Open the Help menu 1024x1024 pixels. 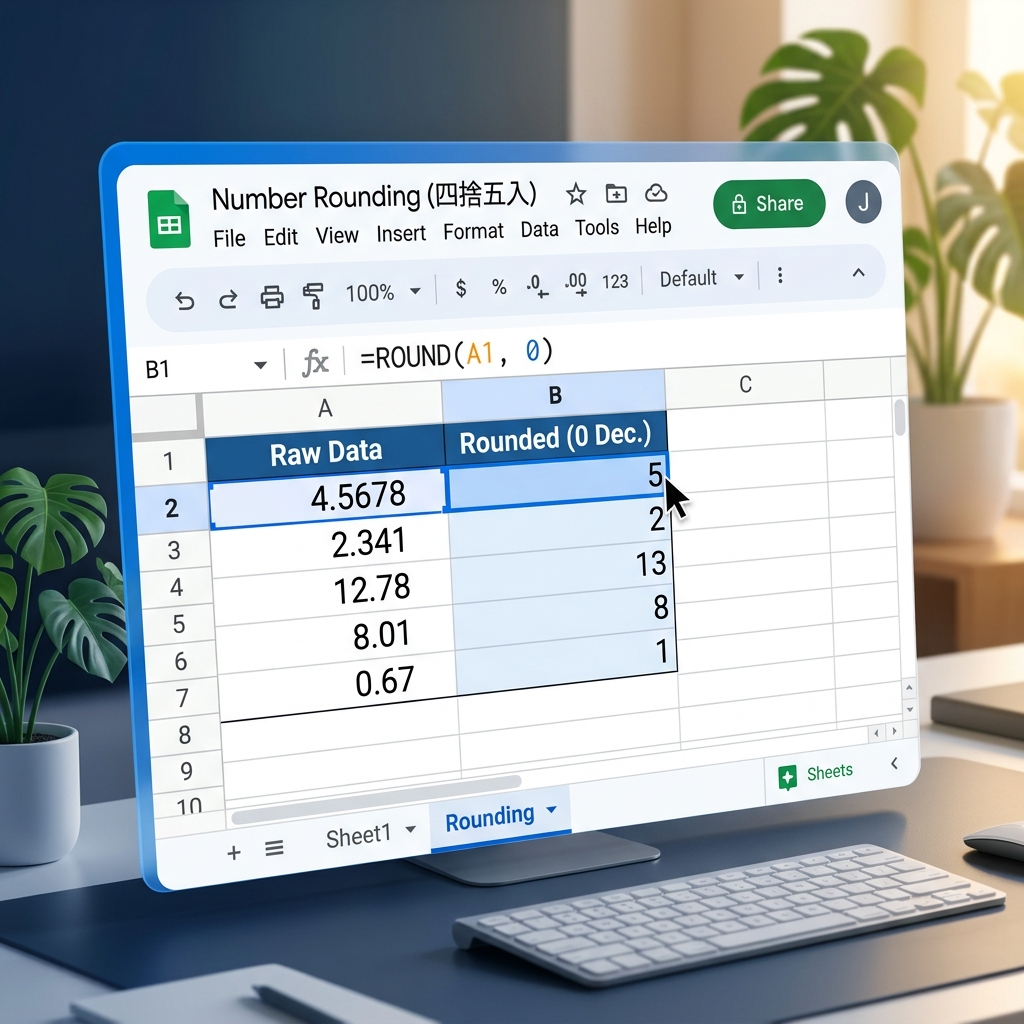pos(653,226)
